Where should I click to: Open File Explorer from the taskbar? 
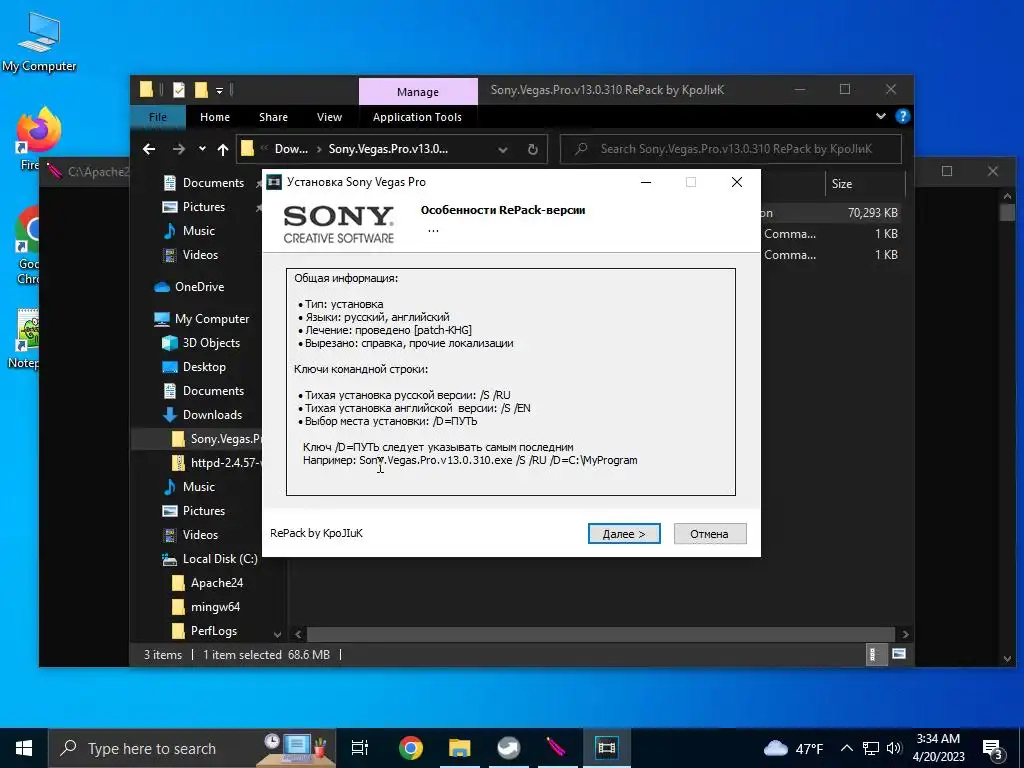point(459,748)
